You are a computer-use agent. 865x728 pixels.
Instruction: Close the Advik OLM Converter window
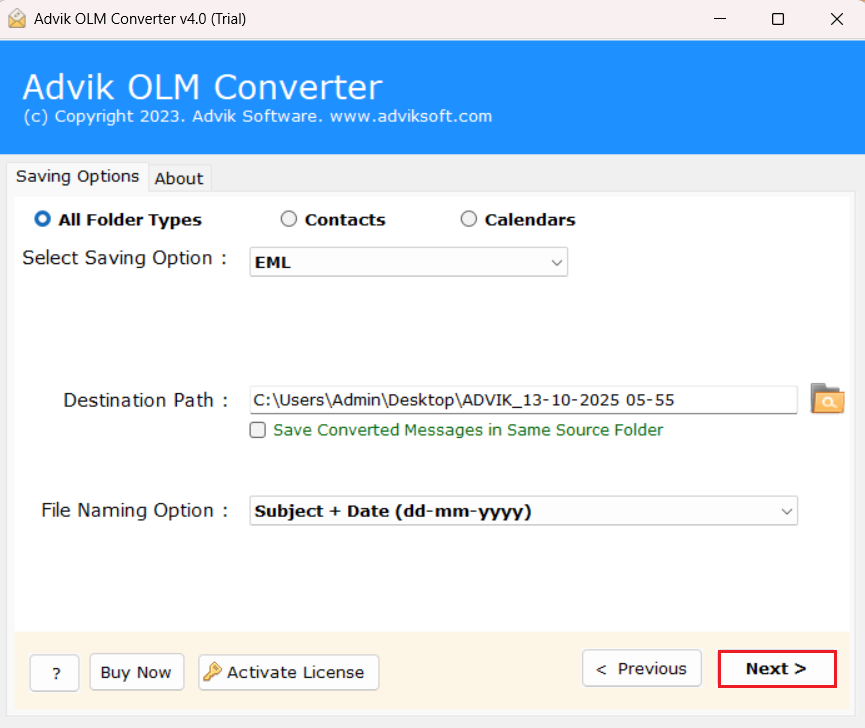[835, 19]
